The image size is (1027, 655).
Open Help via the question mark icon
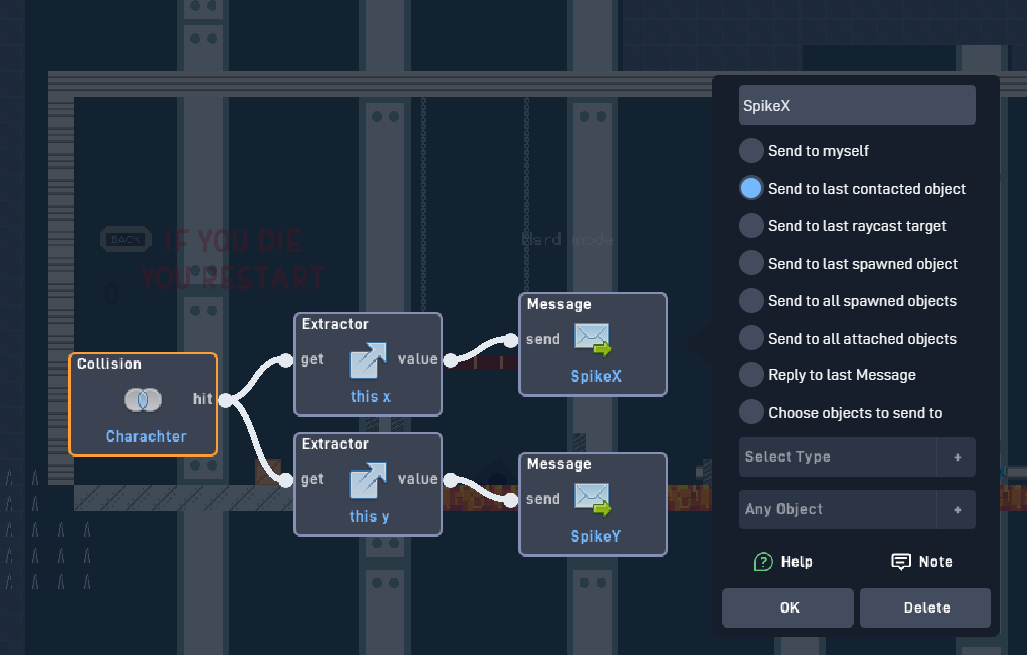point(763,561)
